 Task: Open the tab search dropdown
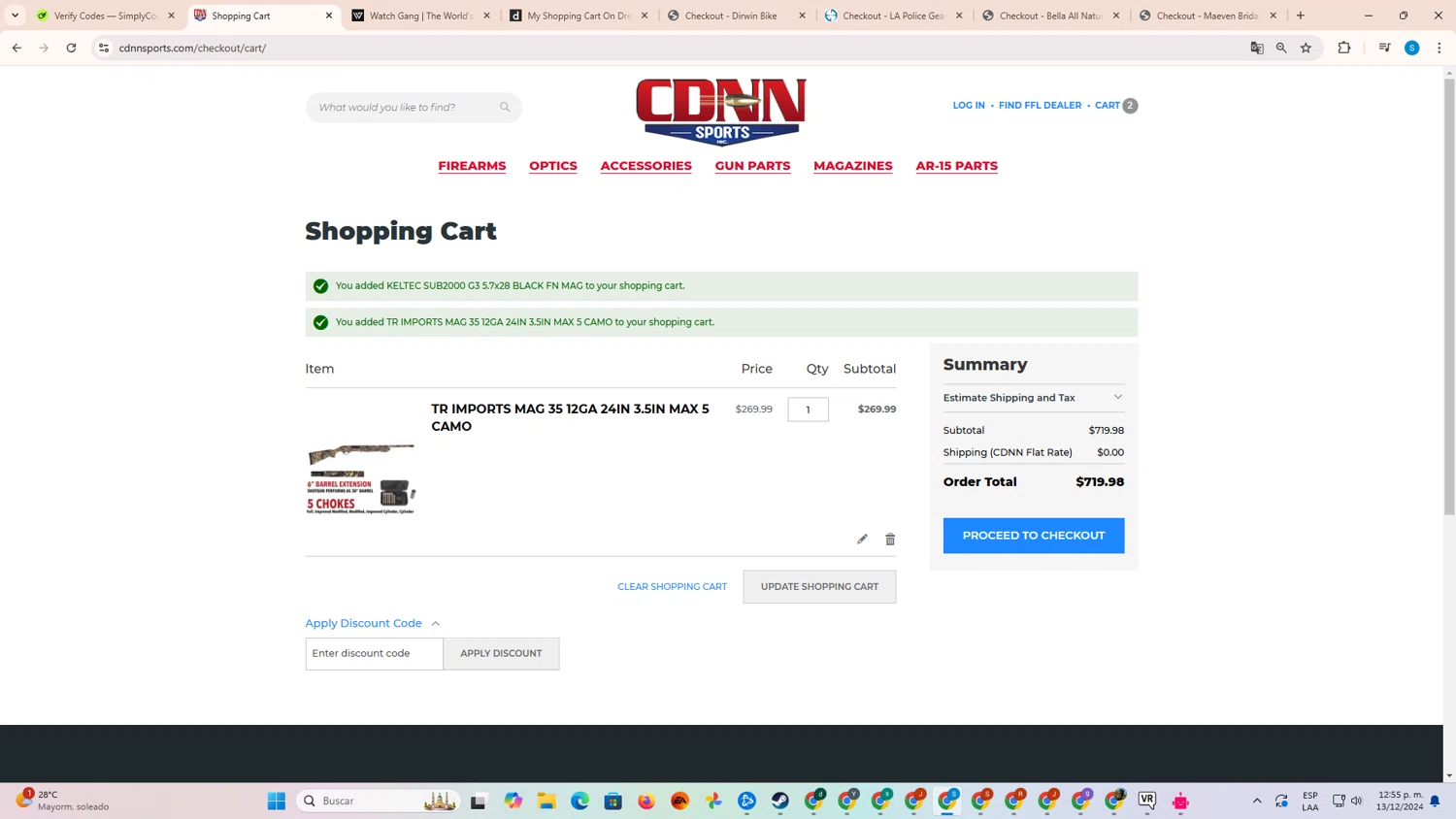click(16, 16)
